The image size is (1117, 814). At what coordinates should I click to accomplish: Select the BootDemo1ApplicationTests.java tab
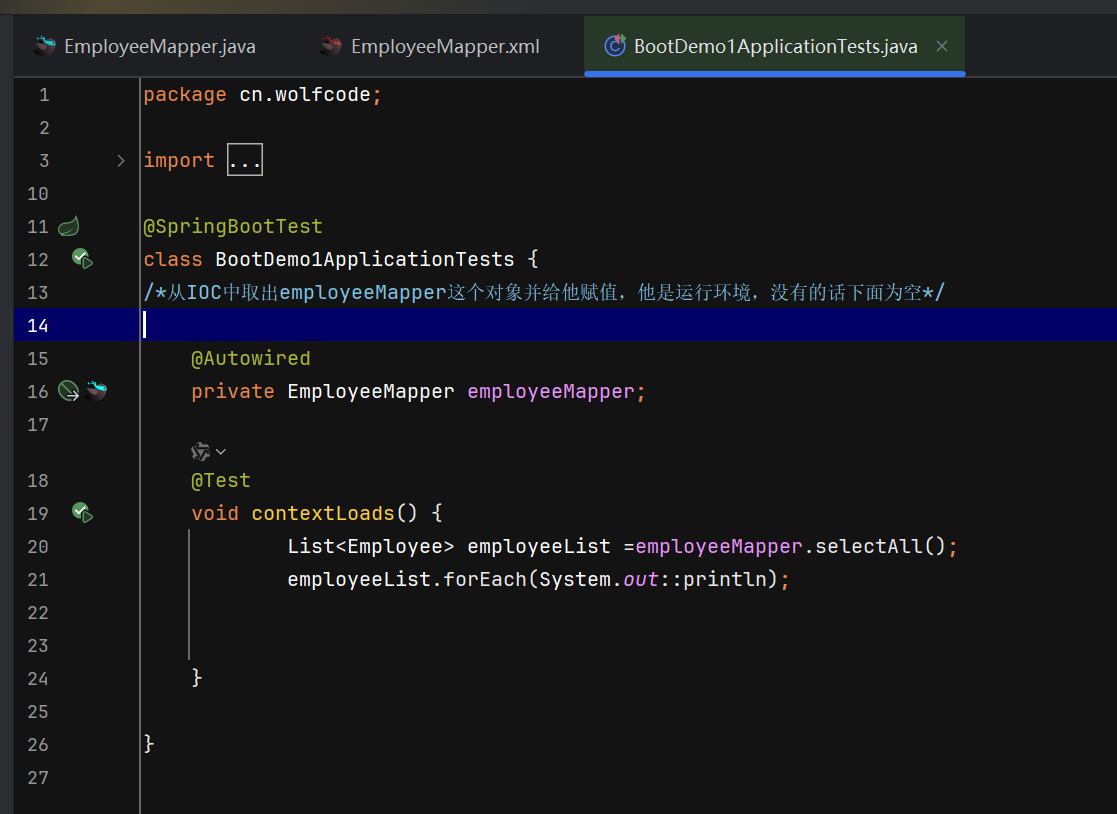coord(775,46)
